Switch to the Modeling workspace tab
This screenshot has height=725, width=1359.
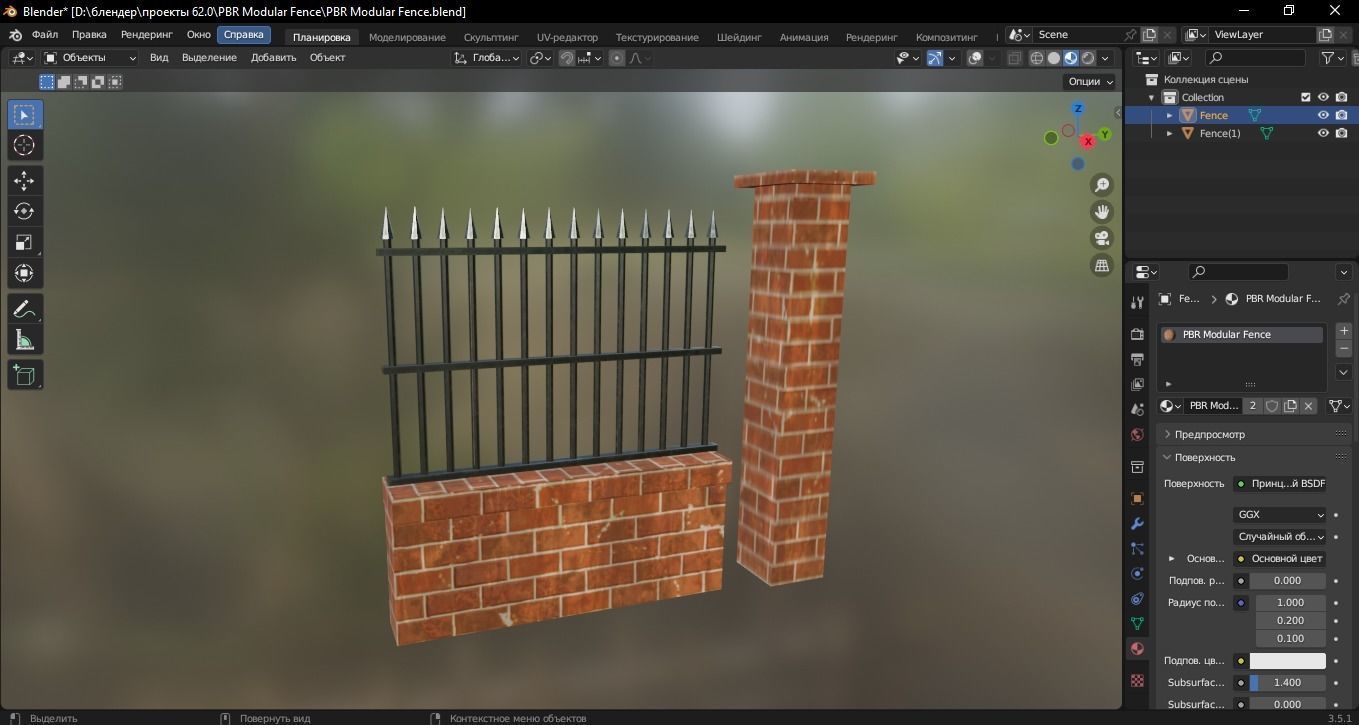point(407,37)
